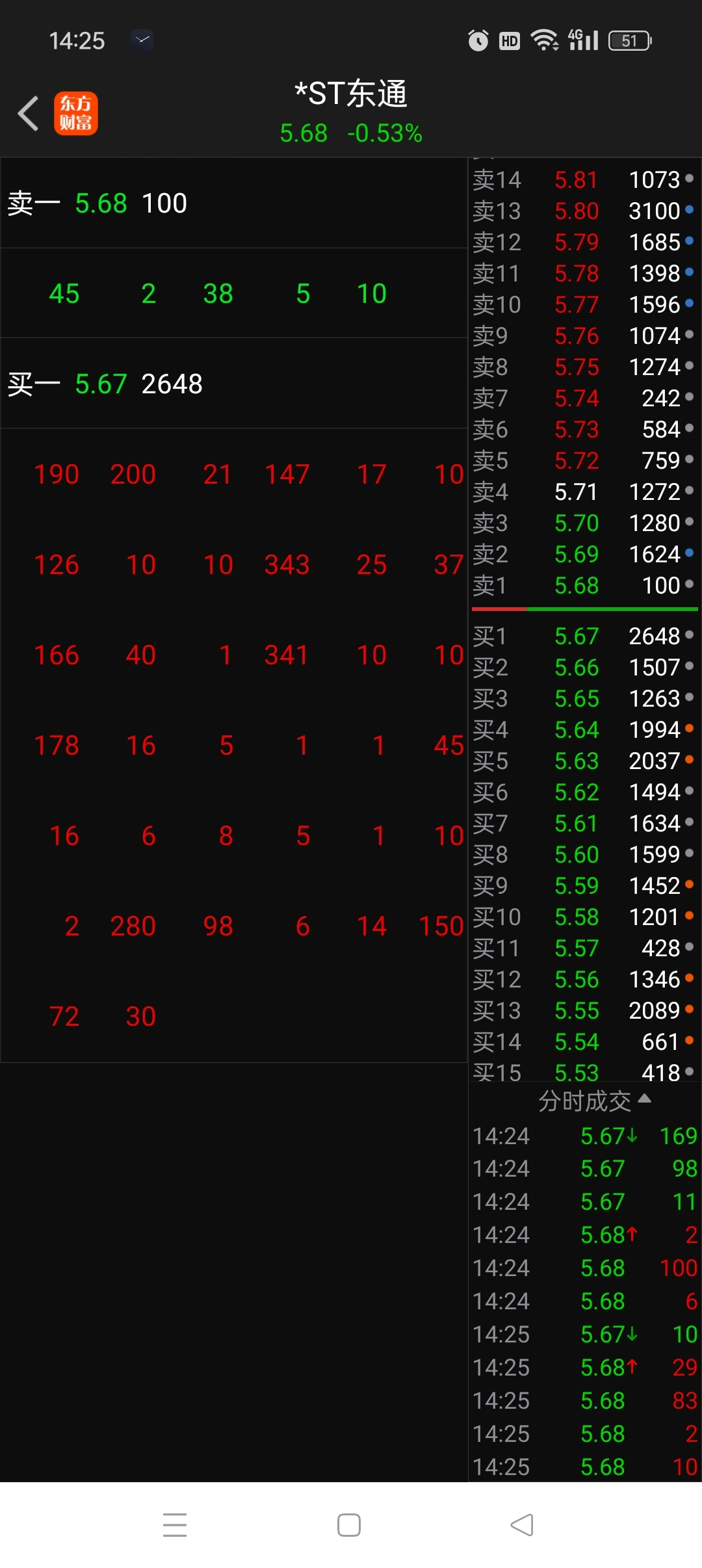
Task: Tap the 5.68 -0.53% price line
Action: tap(351, 133)
